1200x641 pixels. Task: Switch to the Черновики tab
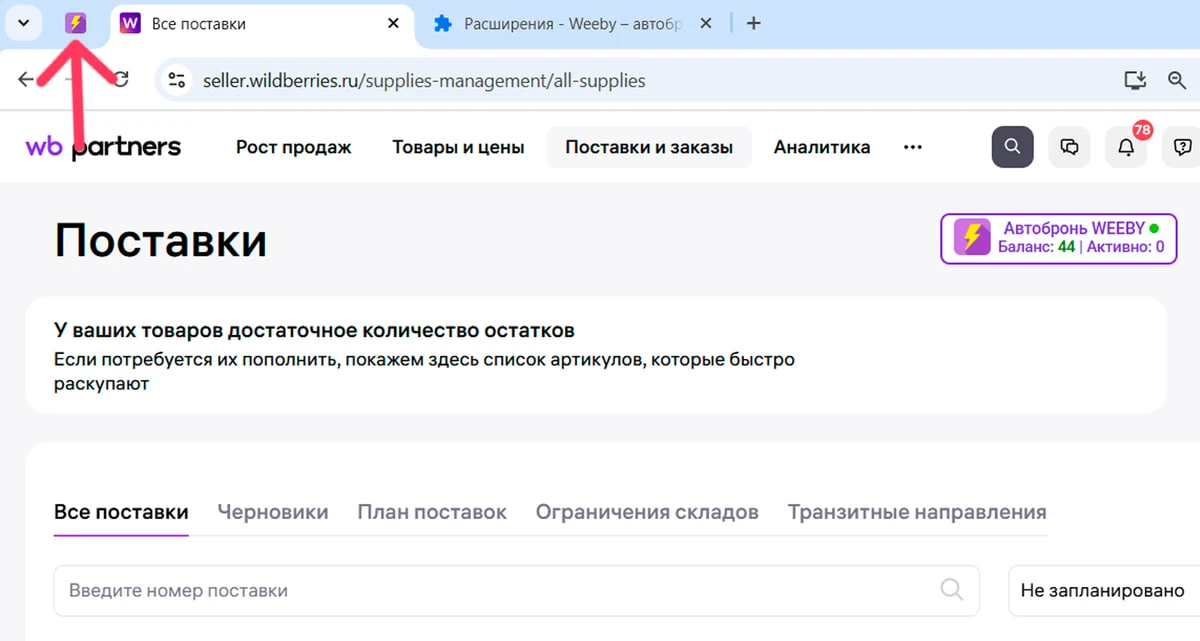pos(273,512)
